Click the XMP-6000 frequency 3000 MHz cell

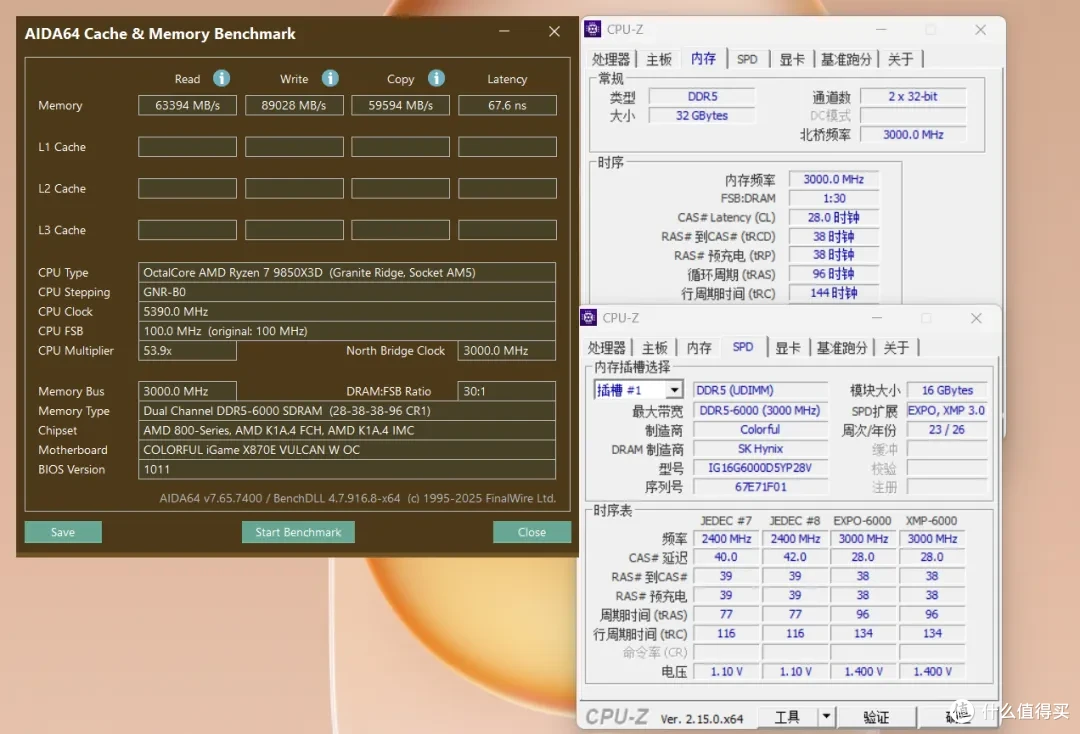point(932,539)
